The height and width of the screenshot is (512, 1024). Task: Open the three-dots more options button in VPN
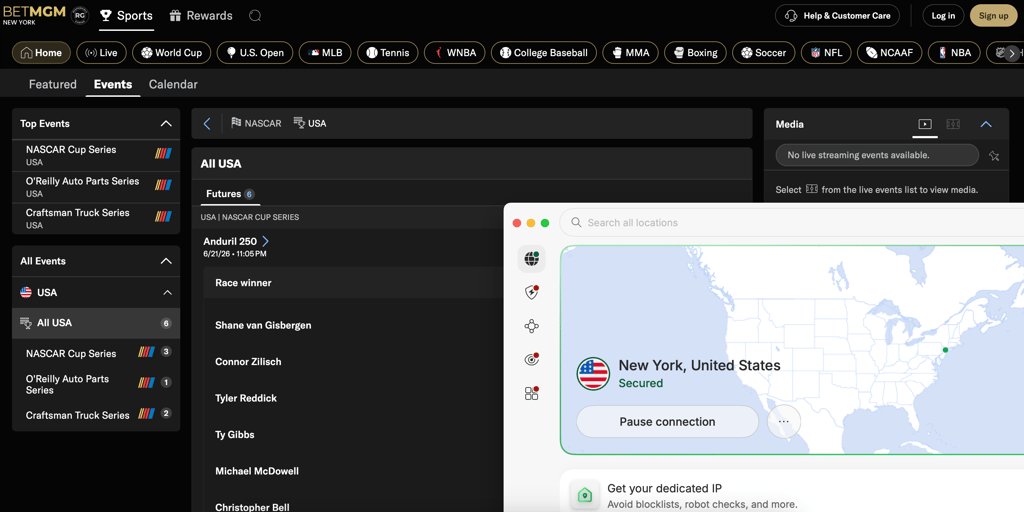(x=784, y=422)
